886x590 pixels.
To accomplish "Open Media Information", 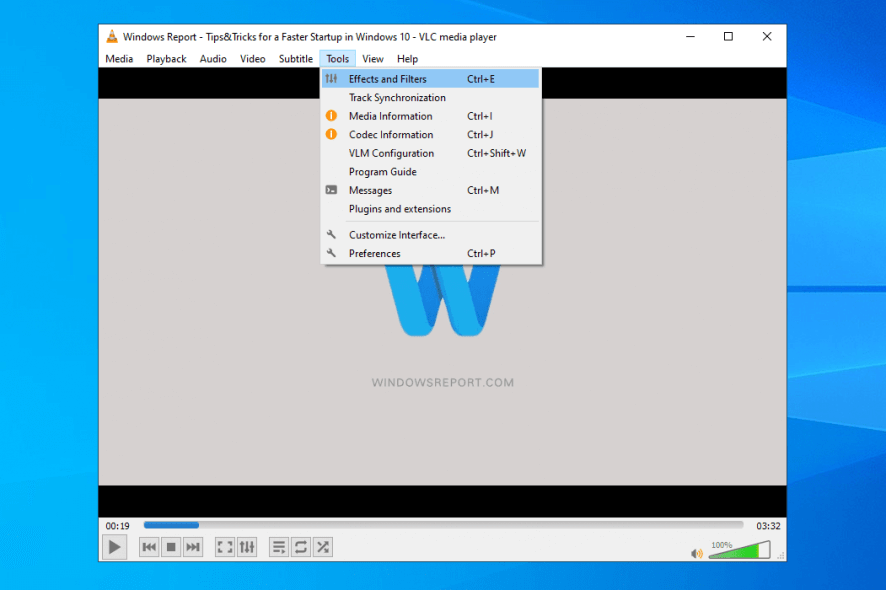I will (431, 116).
